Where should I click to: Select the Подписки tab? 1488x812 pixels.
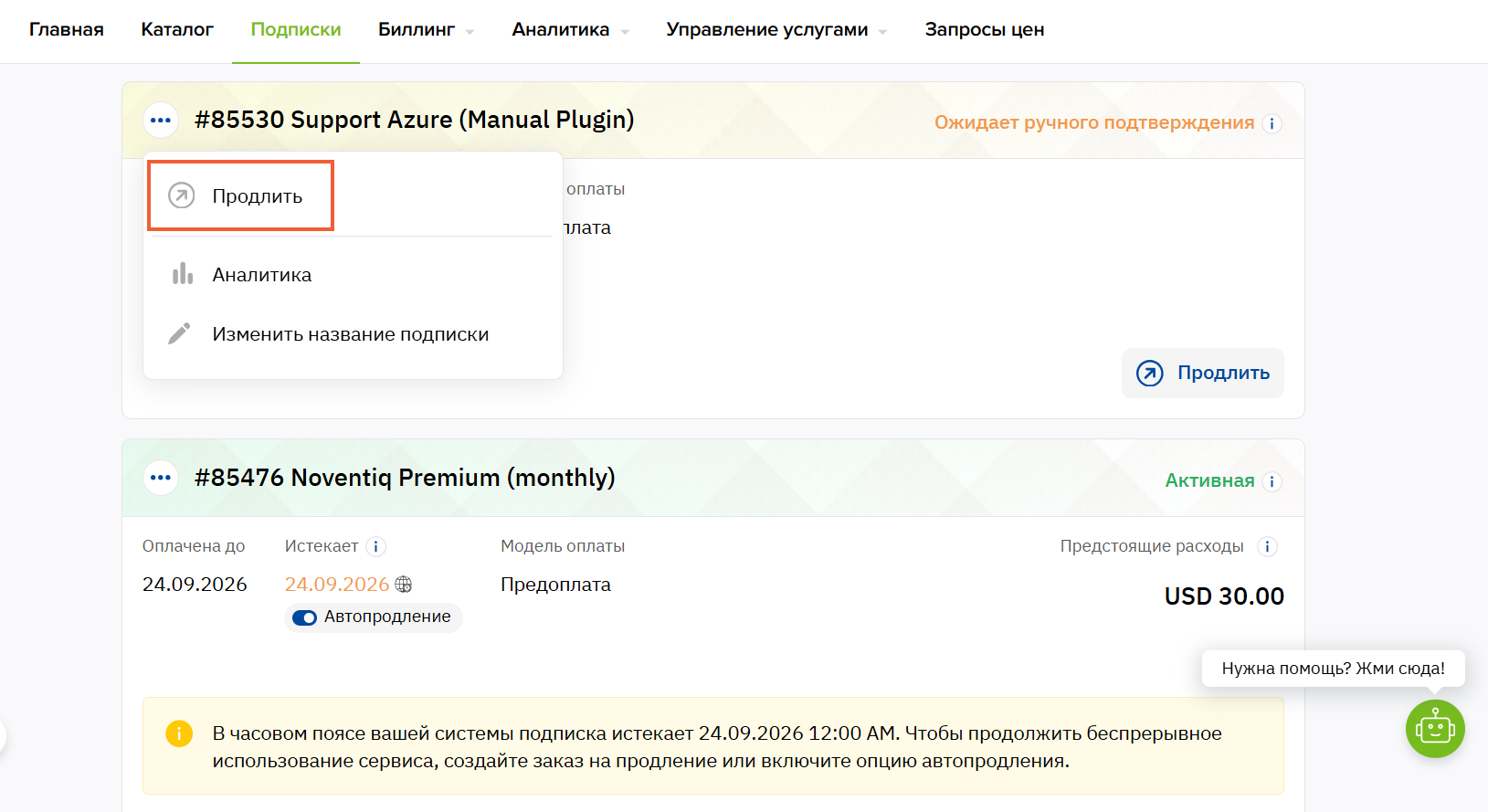296,30
